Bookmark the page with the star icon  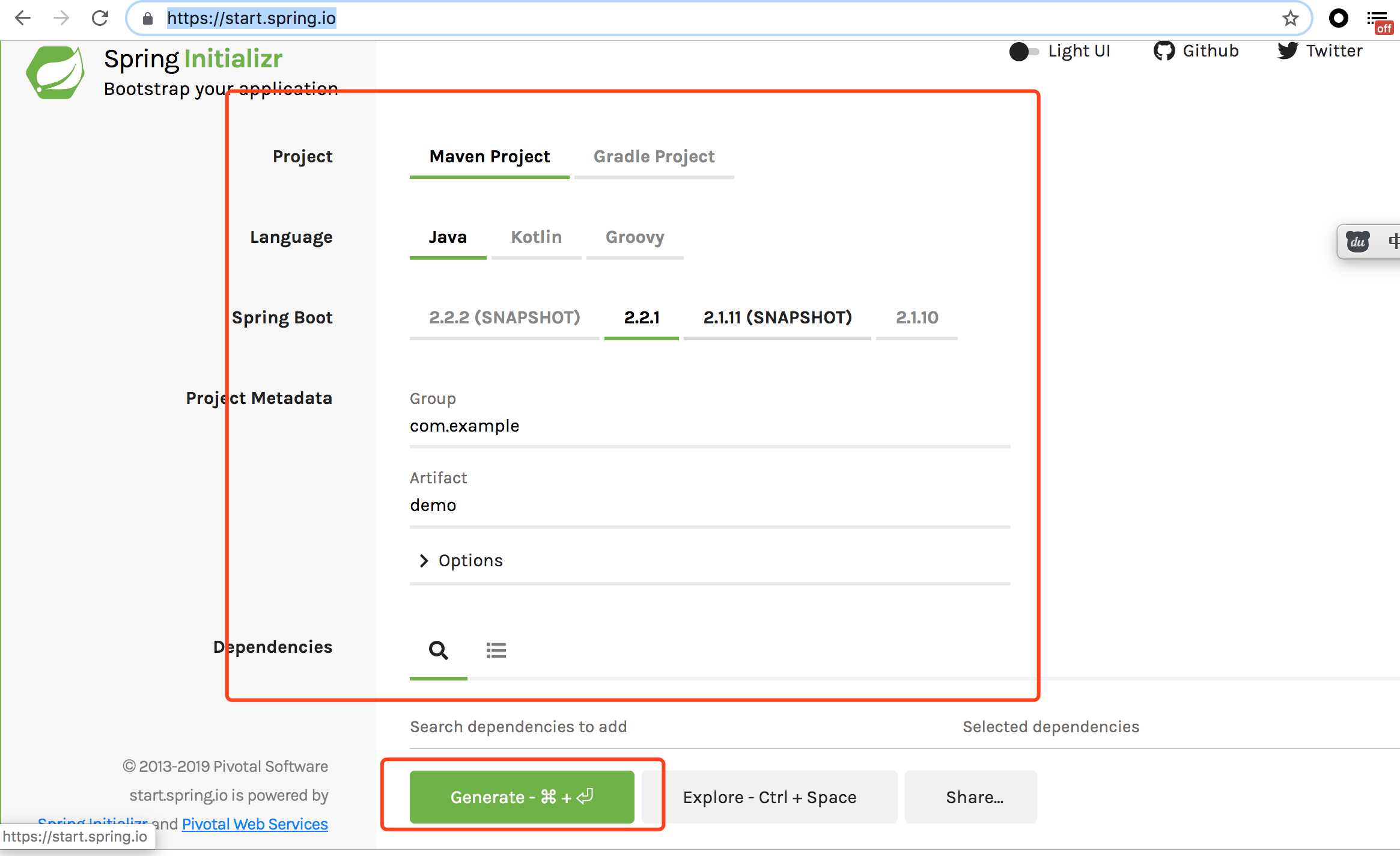pyautogui.click(x=1290, y=19)
